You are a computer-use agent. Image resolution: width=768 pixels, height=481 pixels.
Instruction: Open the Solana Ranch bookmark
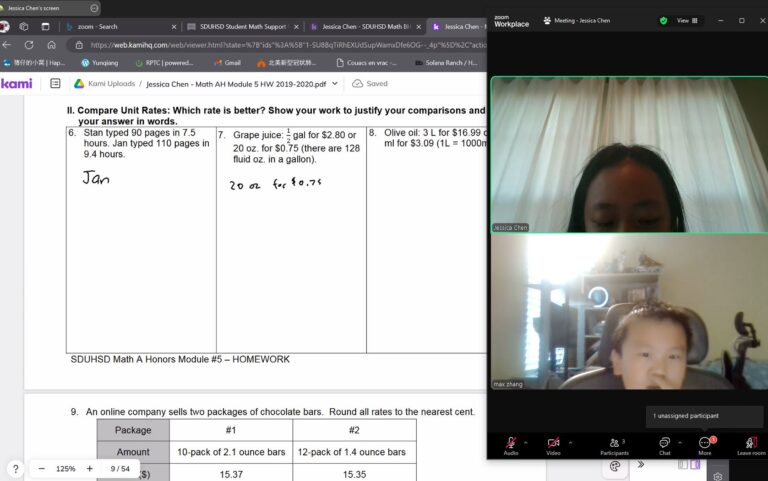pos(446,63)
